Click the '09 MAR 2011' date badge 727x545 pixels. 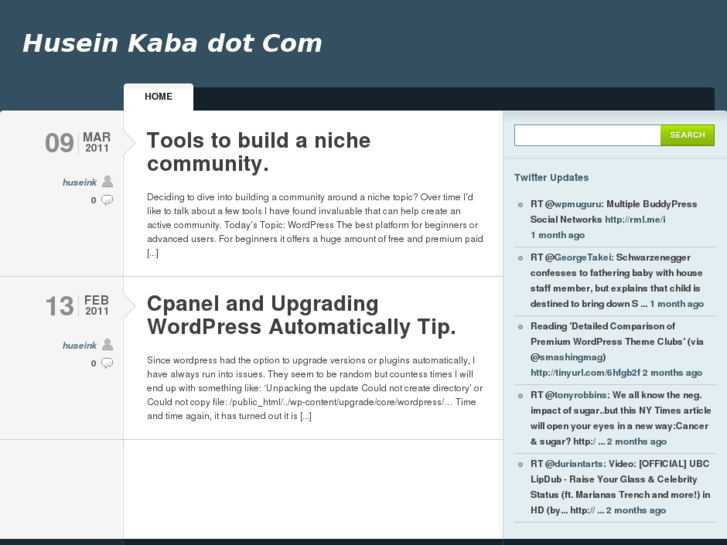point(77,143)
